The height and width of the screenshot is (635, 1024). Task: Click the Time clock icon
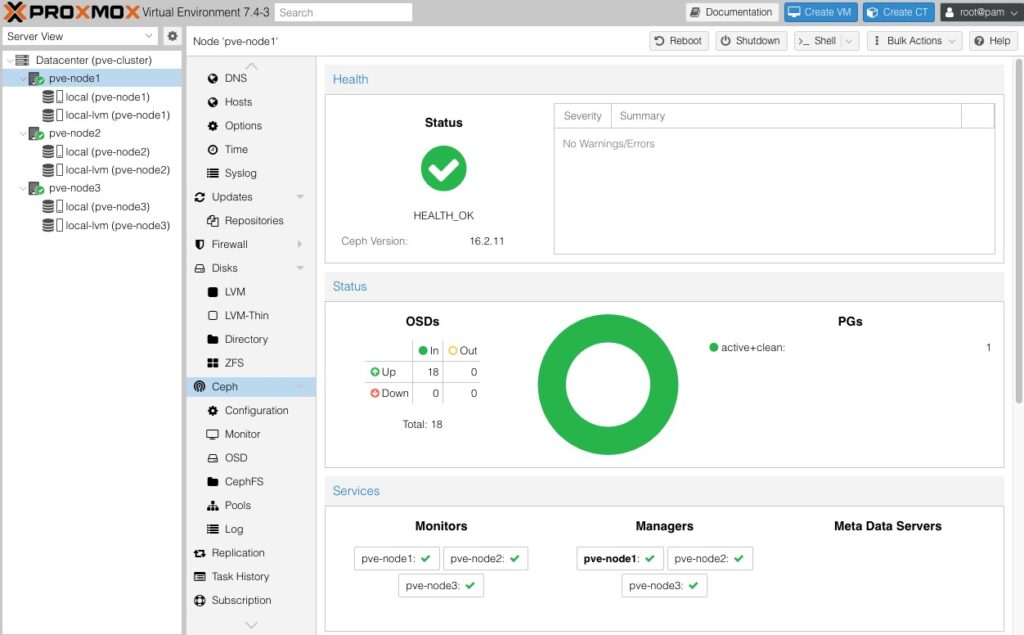click(x=212, y=150)
